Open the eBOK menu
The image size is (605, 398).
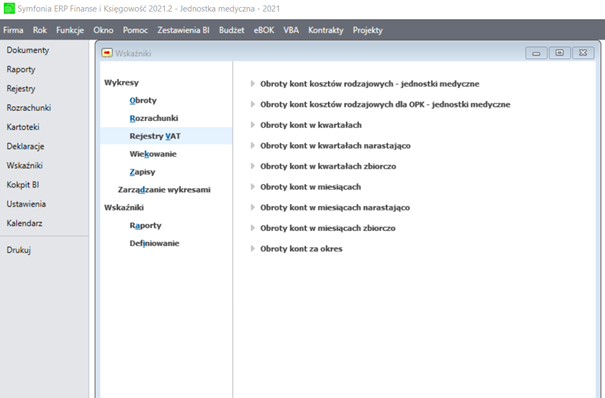[x=264, y=30]
